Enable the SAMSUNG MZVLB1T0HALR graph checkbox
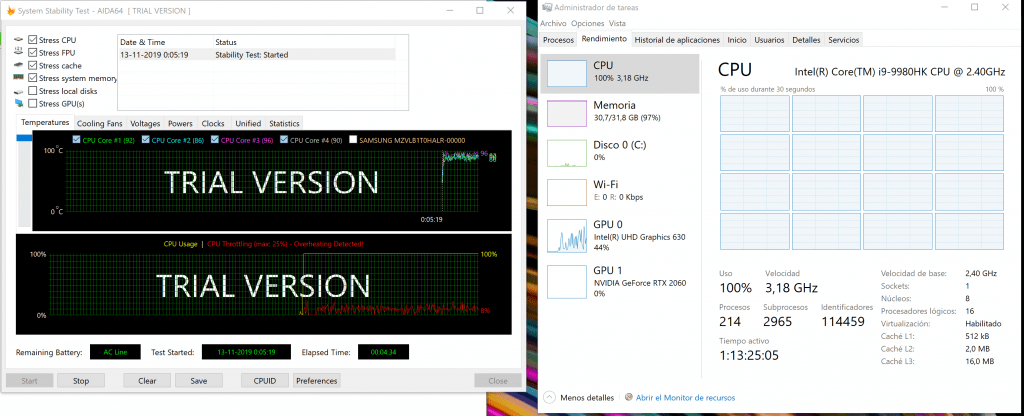The height and width of the screenshot is (416, 1024). point(352,140)
